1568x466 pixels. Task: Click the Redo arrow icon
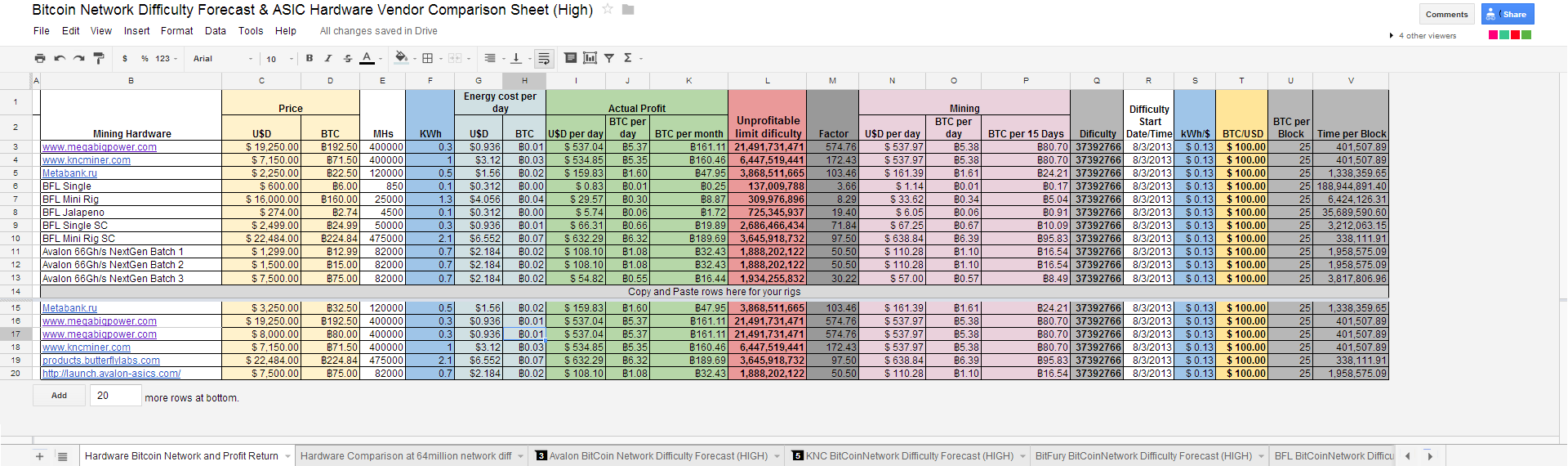coord(79,58)
